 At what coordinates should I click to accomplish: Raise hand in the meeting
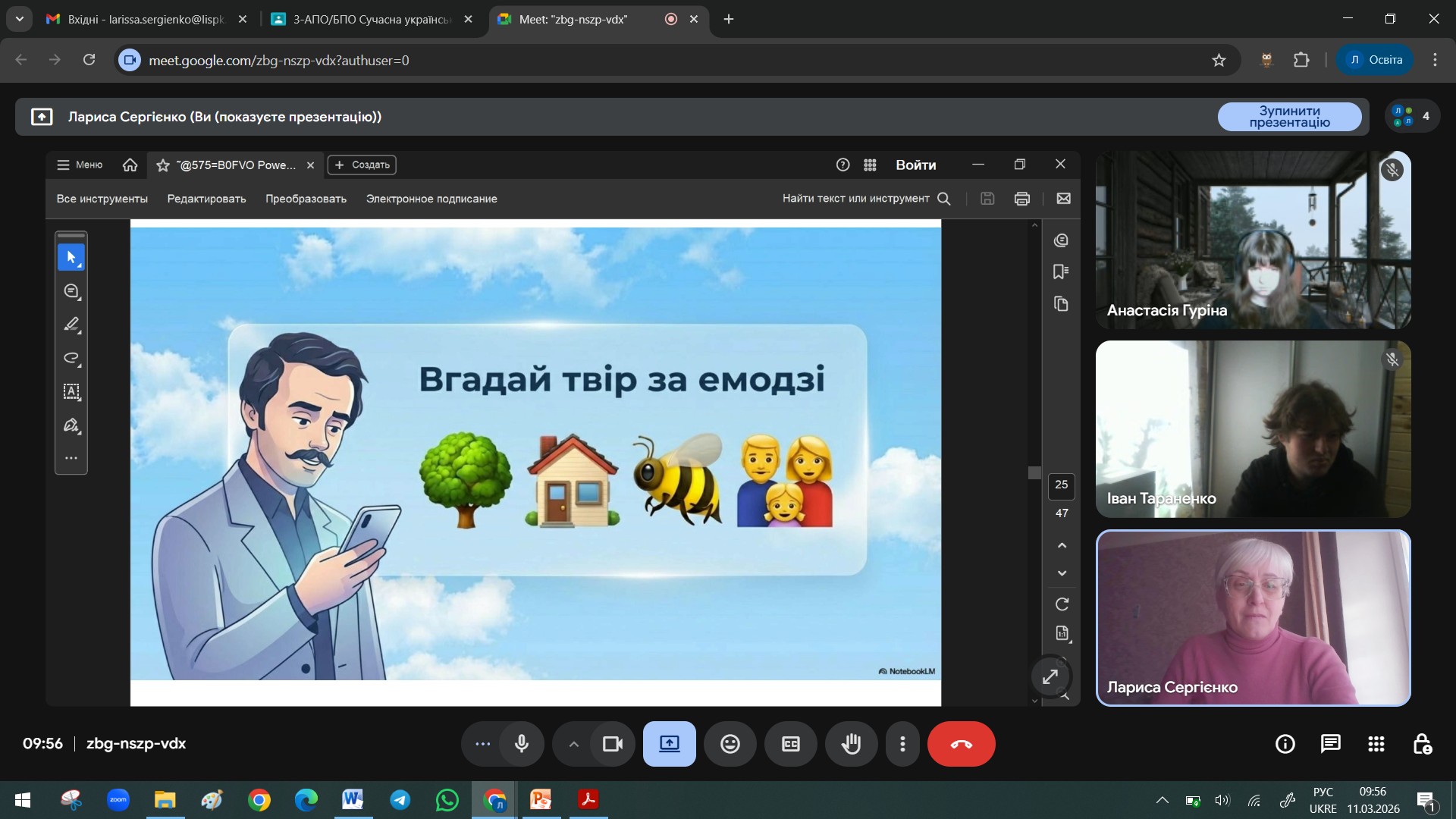851,744
